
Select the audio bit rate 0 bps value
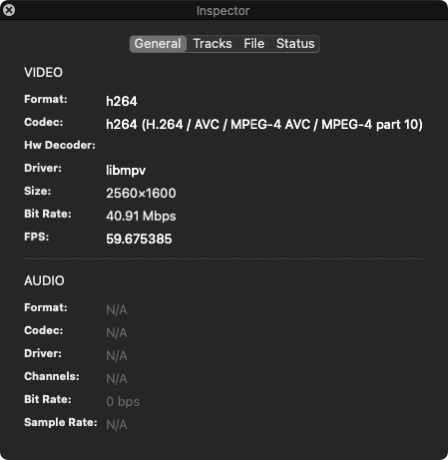click(123, 402)
